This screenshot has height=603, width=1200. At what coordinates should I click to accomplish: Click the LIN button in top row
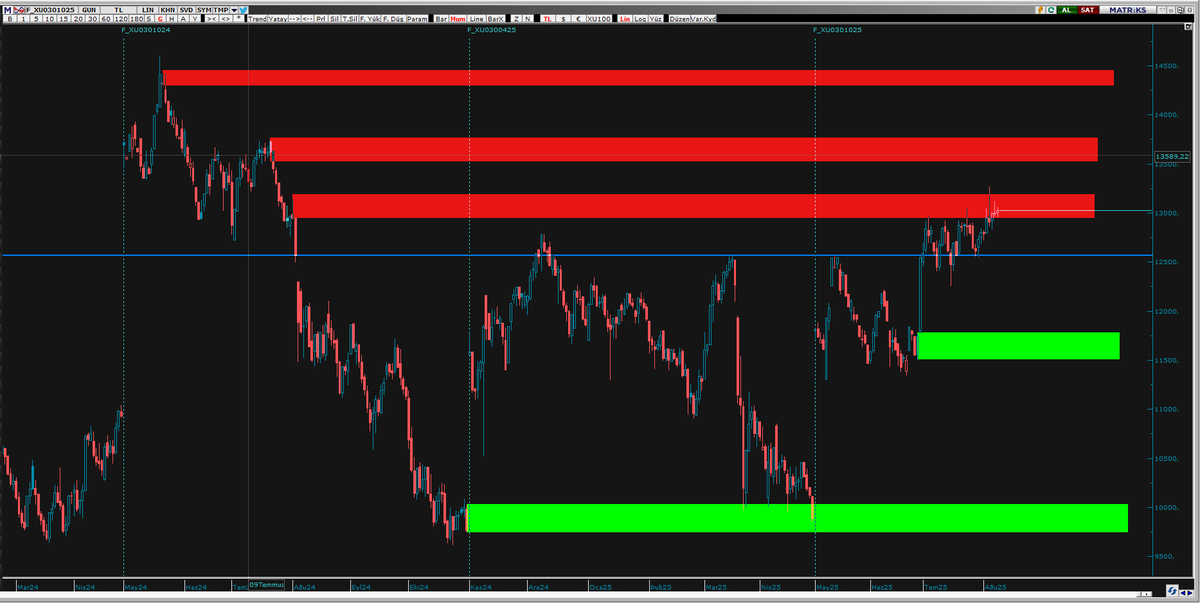[148, 9]
